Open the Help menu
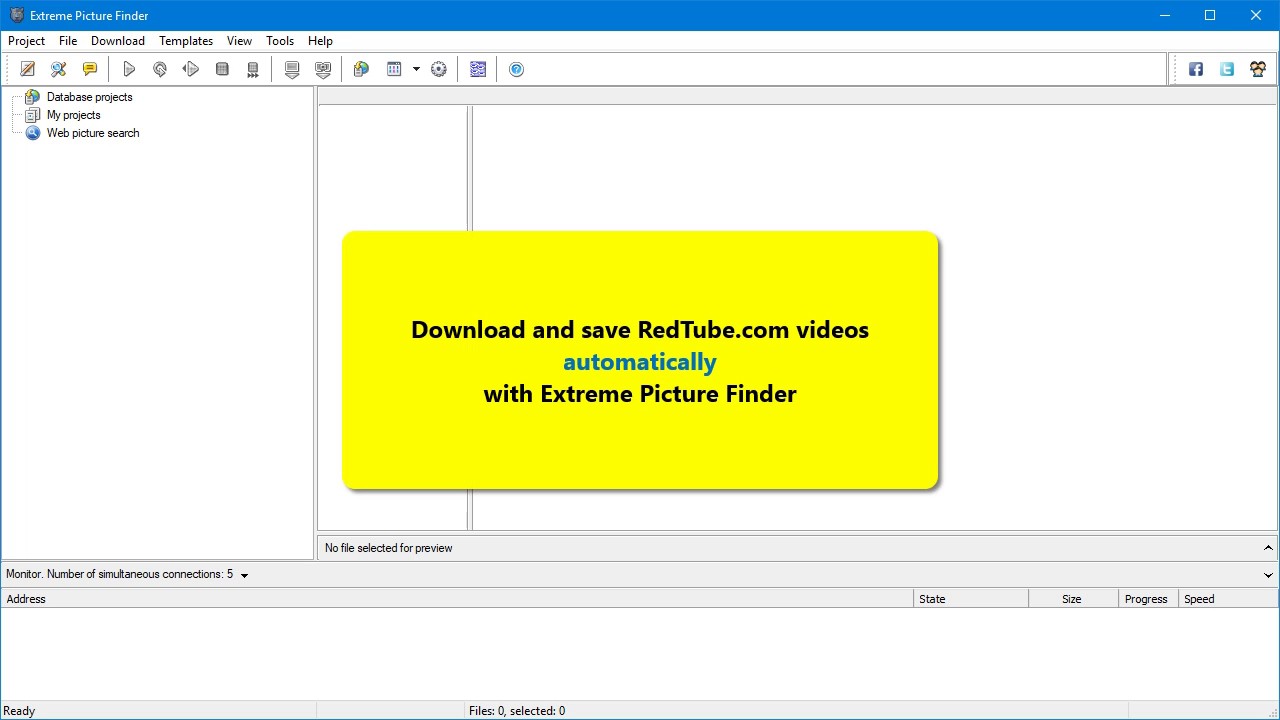 pos(320,41)
